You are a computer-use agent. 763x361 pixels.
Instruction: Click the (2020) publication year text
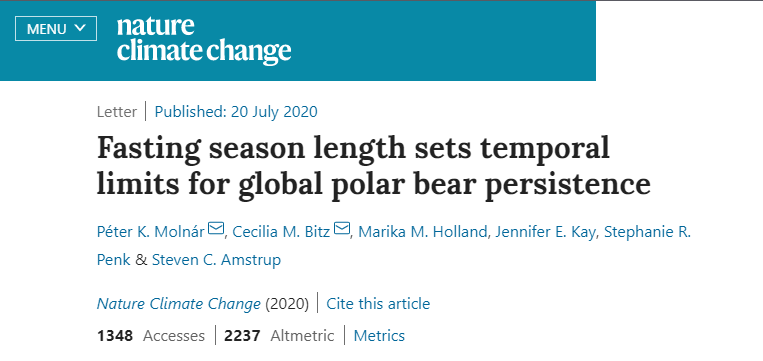coord(287,304)
